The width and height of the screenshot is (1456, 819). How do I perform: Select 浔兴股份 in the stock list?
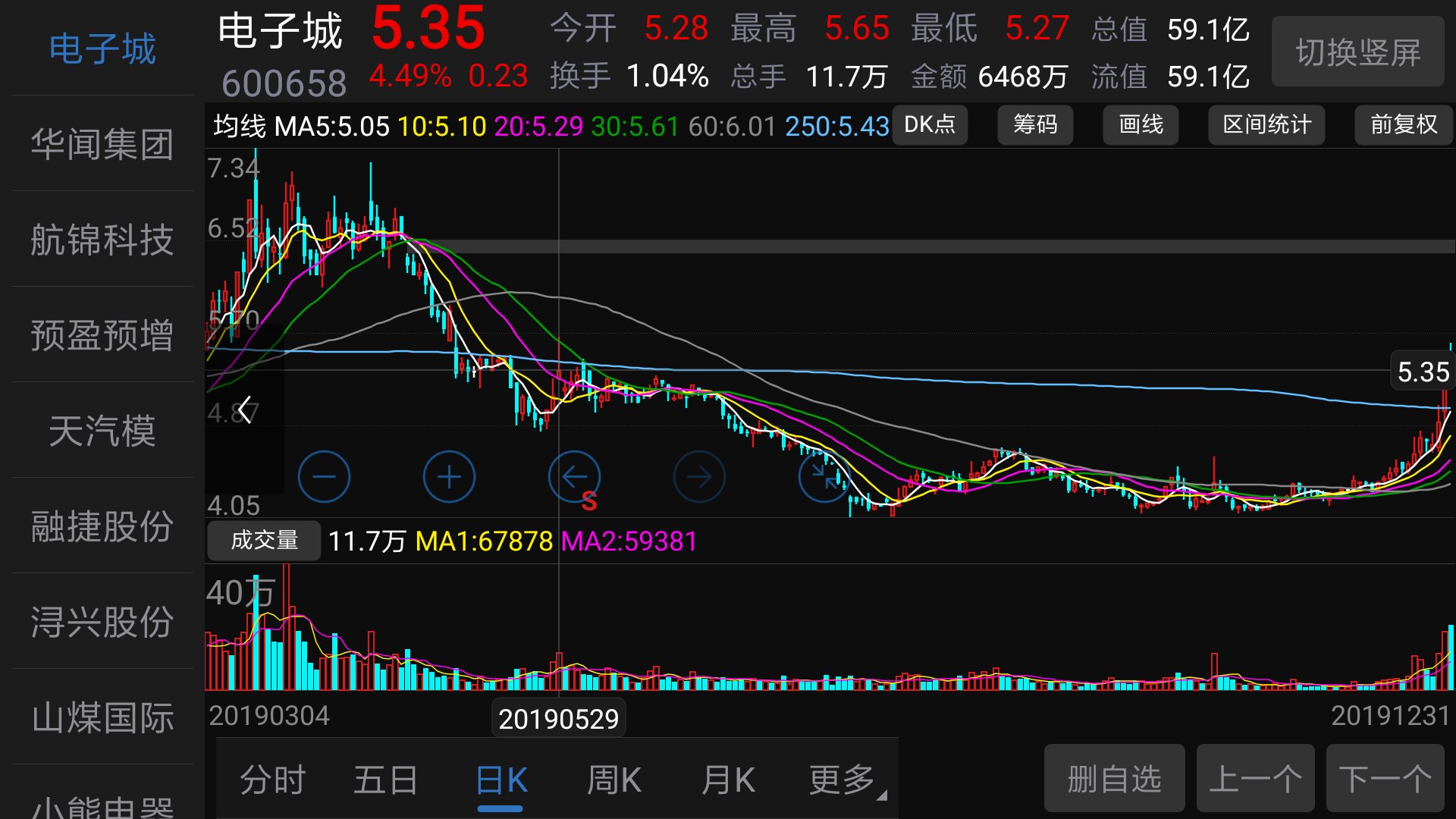click(102, 622)
